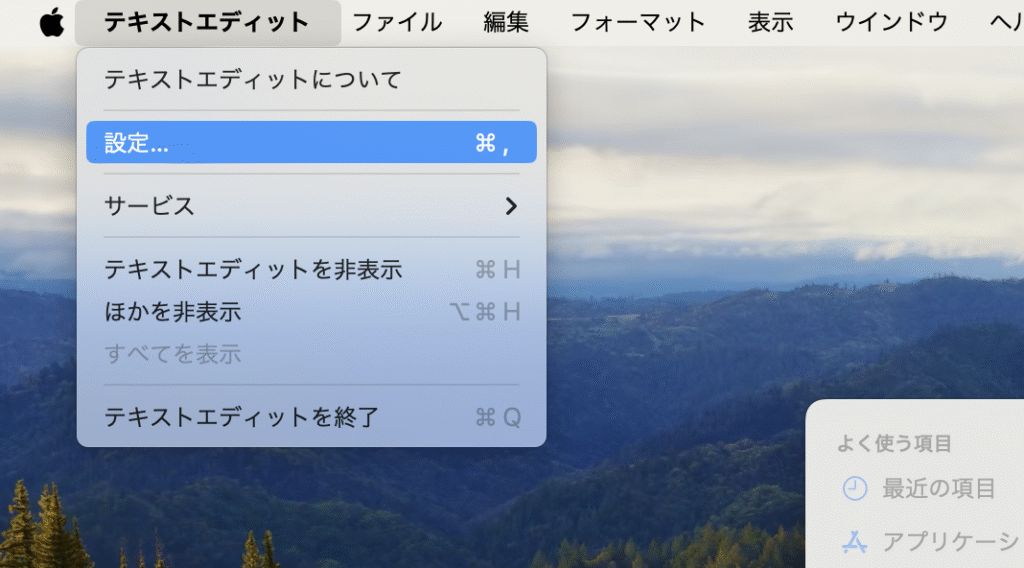The width and height of the screenshot is (1024, 568).
Task: Click the clock icon for 最近の項目
Action: [x=855, y=488]
